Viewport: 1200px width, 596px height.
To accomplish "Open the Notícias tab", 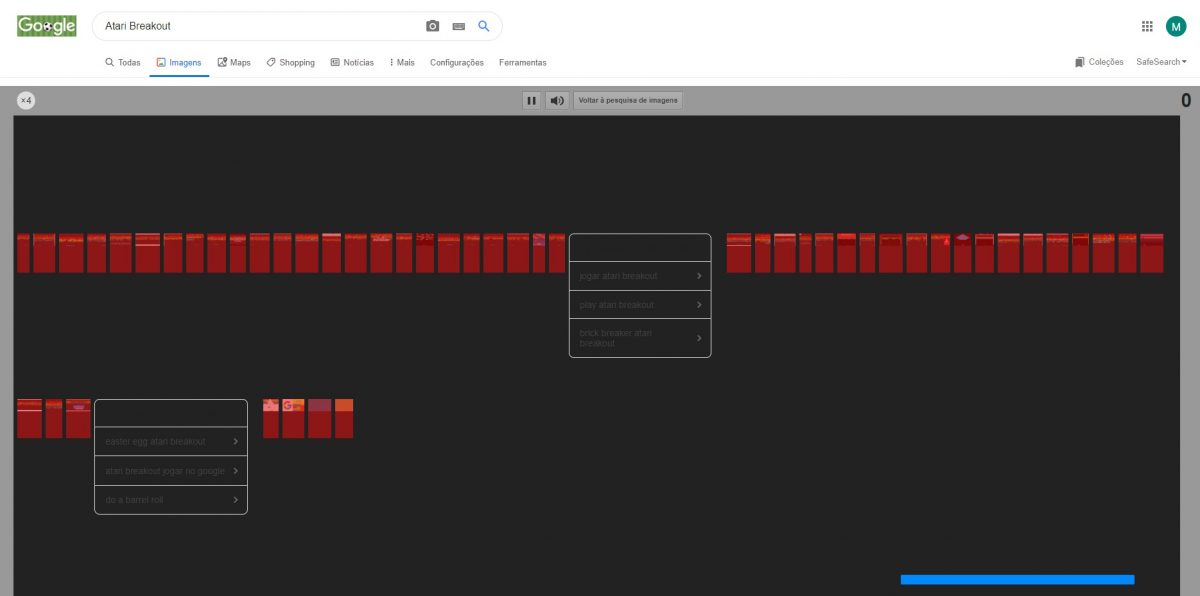I will click(x=352, y=62).
